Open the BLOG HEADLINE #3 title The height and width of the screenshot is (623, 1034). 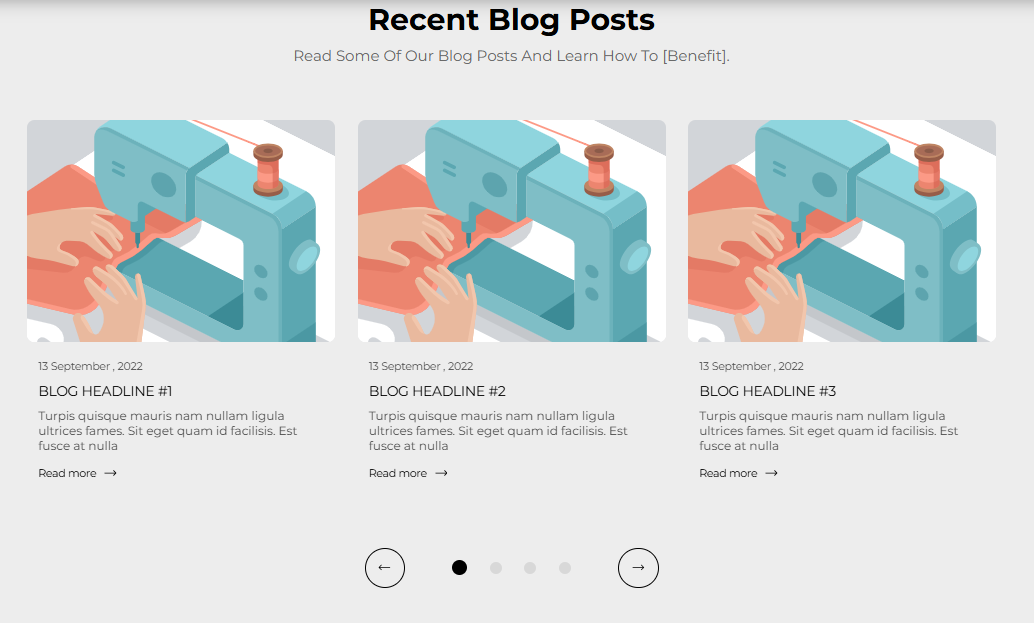[x=768, y=392]
